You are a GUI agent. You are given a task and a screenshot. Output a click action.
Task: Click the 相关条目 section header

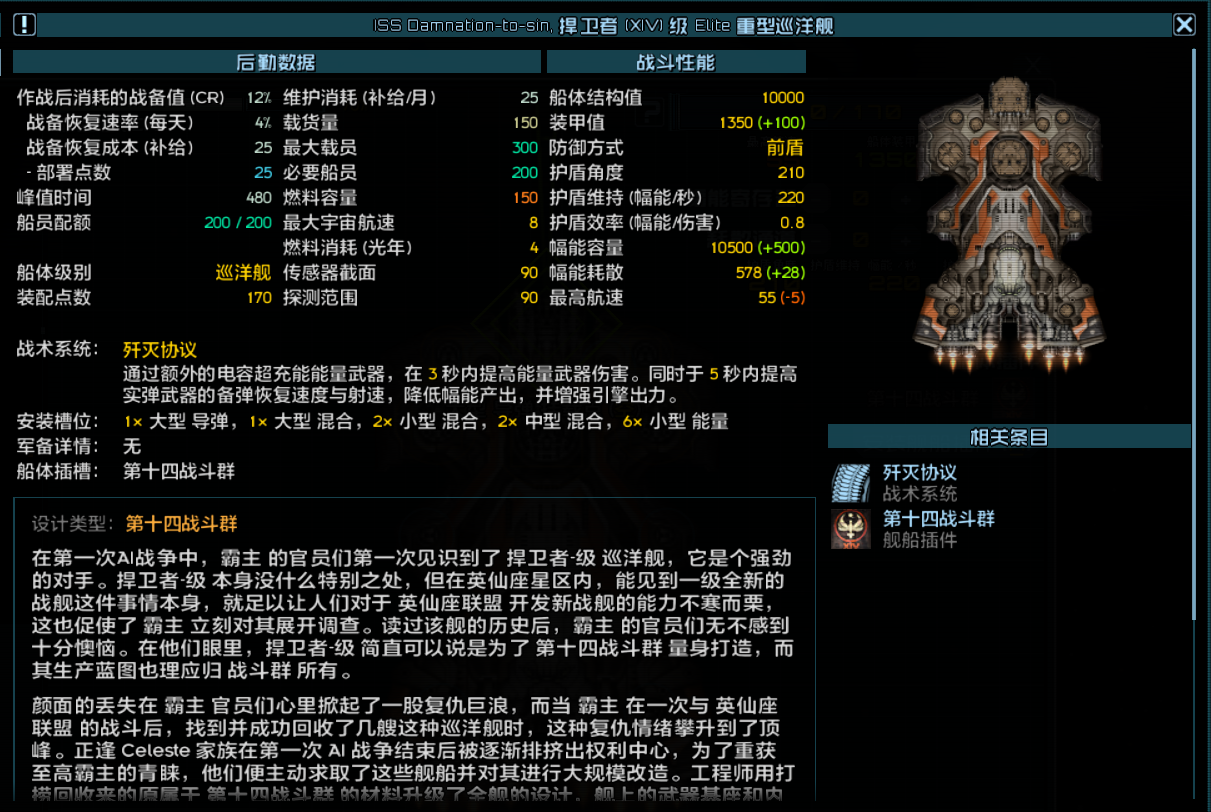click(x=1009, y=436)
